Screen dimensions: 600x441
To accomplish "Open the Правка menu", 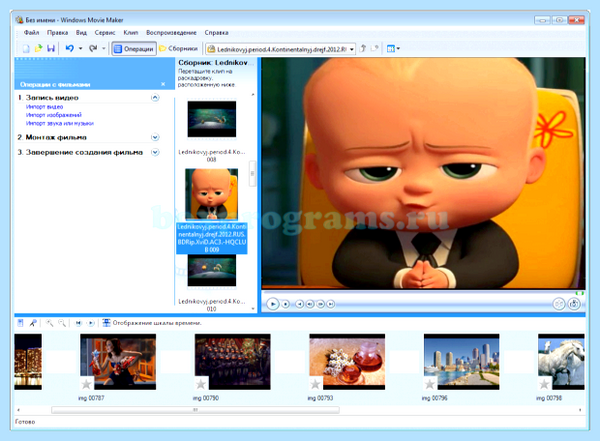I will click(x=57, y=33).
